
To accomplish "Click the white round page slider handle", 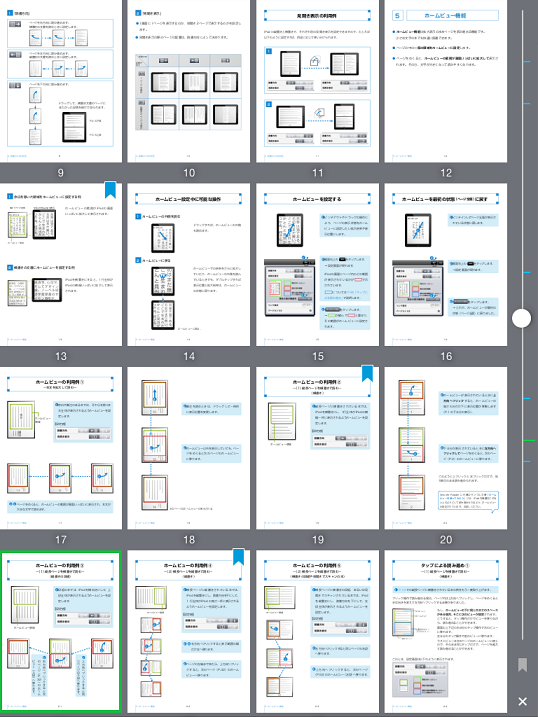I will tap(522, 318).
